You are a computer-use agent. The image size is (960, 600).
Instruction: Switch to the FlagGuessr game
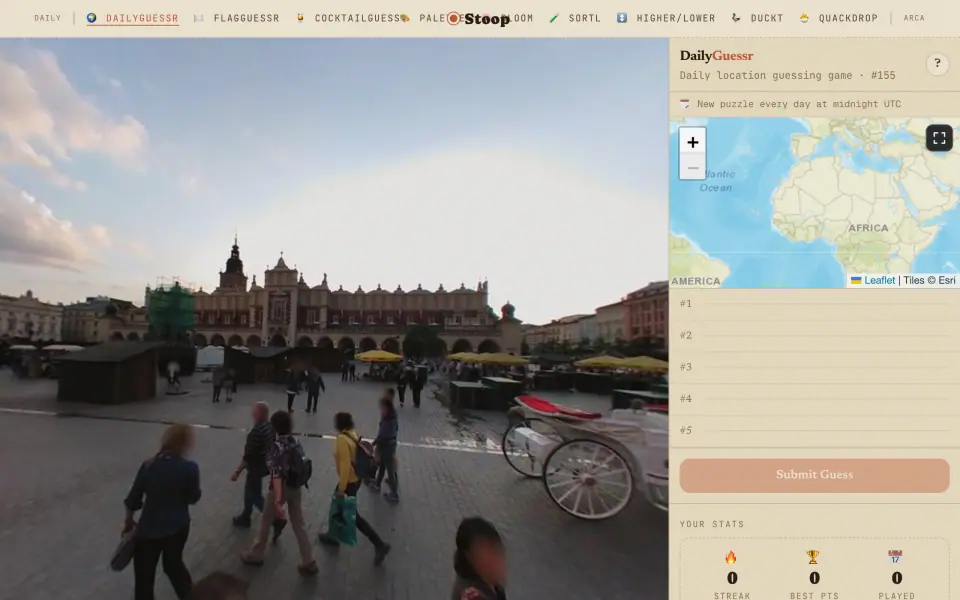pyautogui.click(x=236, y=18)
